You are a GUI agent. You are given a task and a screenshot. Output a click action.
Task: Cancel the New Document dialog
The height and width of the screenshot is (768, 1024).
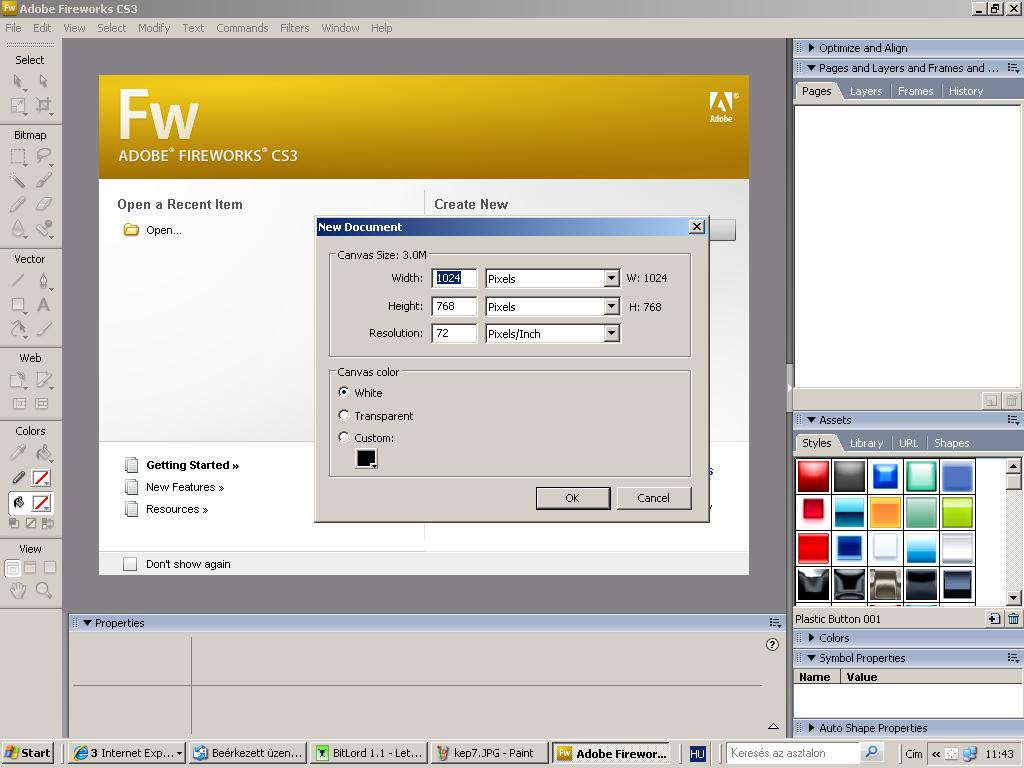click(x=653, y=498)
